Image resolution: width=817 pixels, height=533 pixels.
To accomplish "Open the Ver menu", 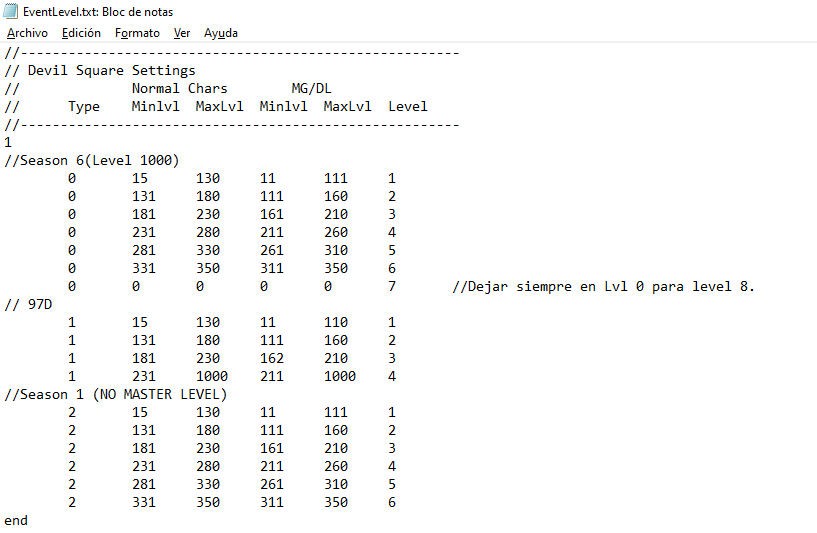I will (182, 33).
